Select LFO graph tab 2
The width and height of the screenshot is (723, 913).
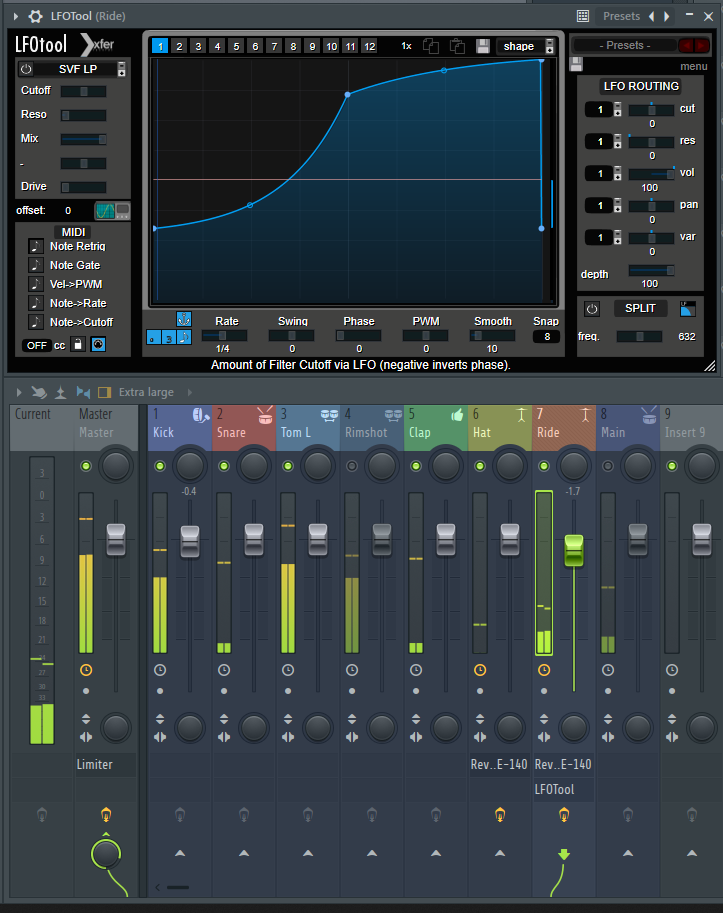179,46
